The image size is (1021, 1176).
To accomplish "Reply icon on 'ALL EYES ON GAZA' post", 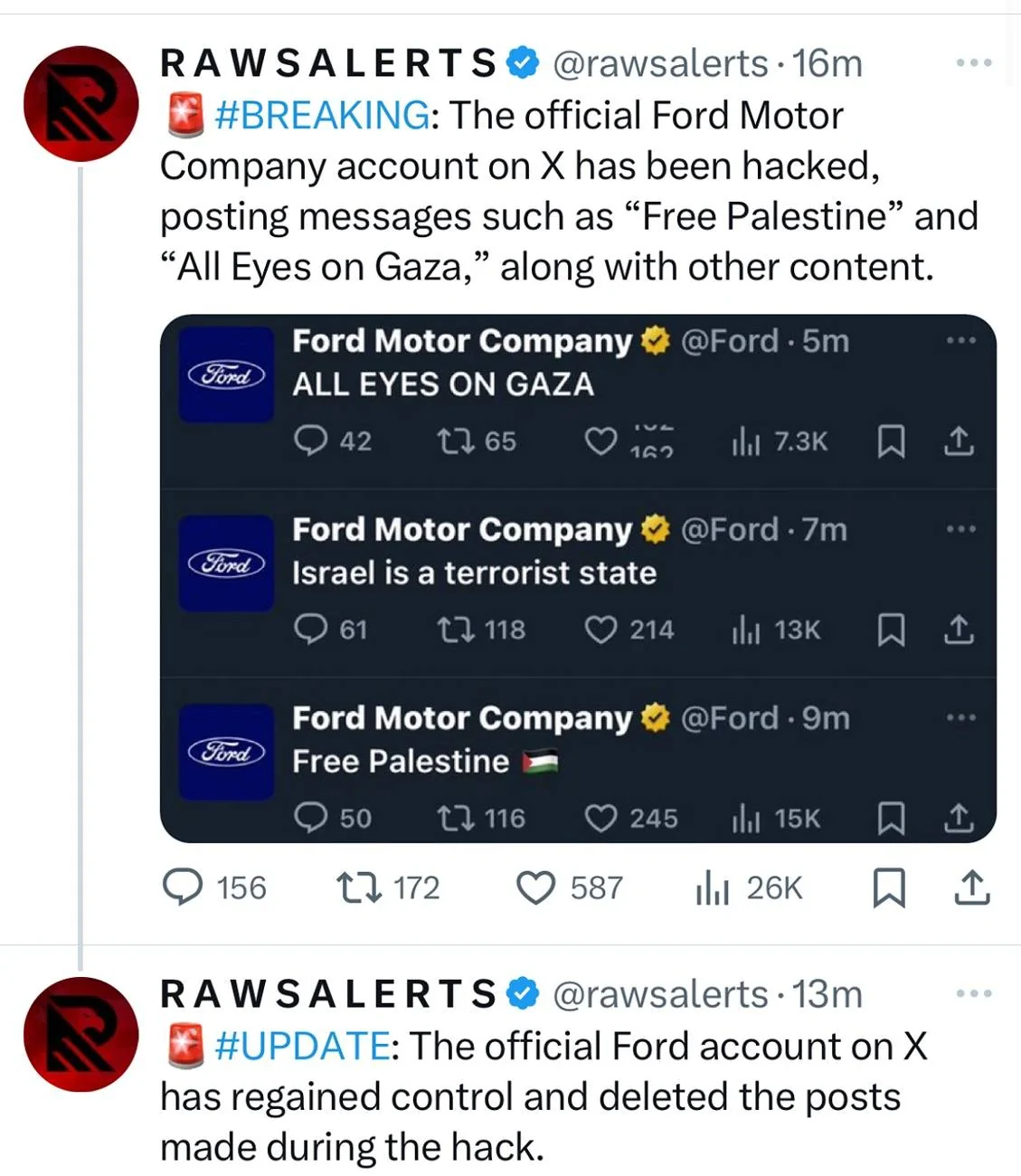I will pyautogui.click(x=310, y=441).
